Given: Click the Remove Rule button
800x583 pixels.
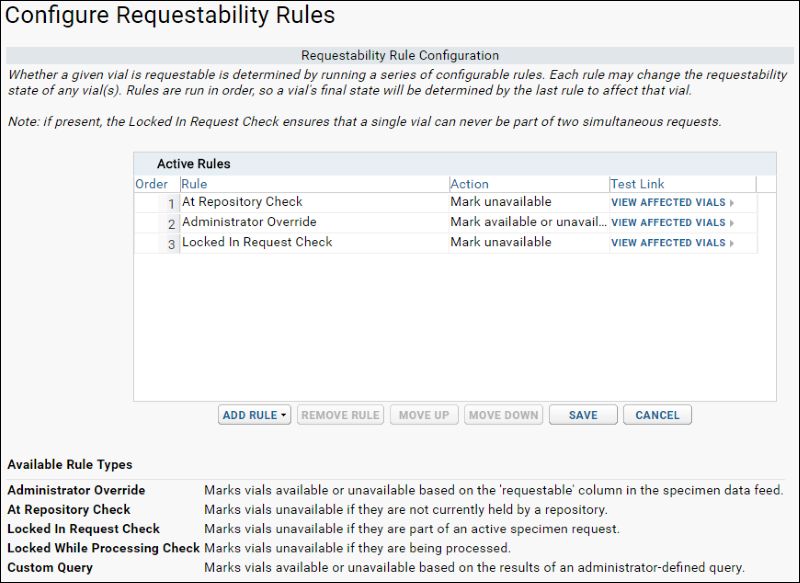Looking at the screenshot, I should click(x=340, y=415).
